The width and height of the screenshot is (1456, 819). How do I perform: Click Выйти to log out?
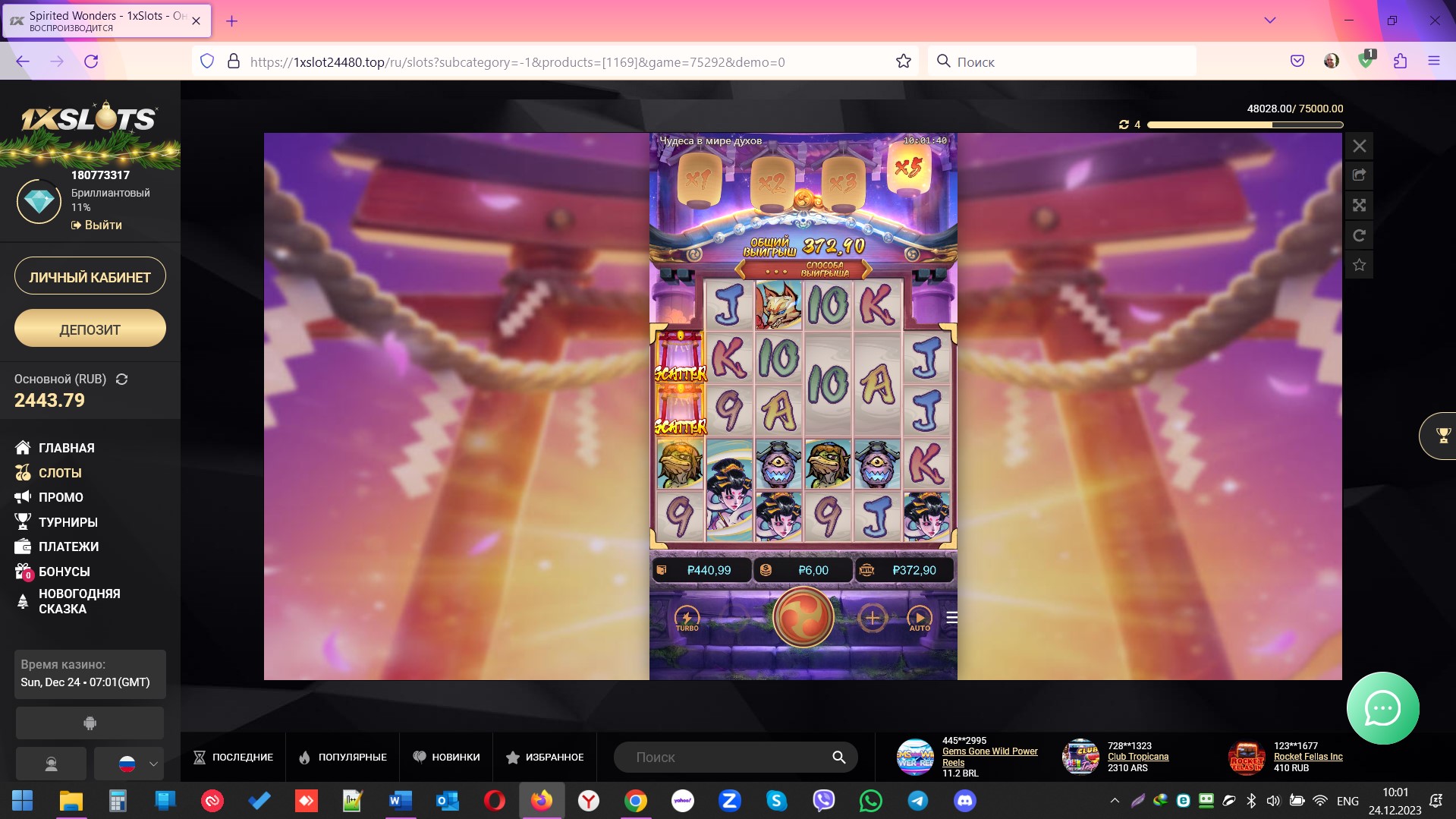pyautogui.click(x=96, y=225)
